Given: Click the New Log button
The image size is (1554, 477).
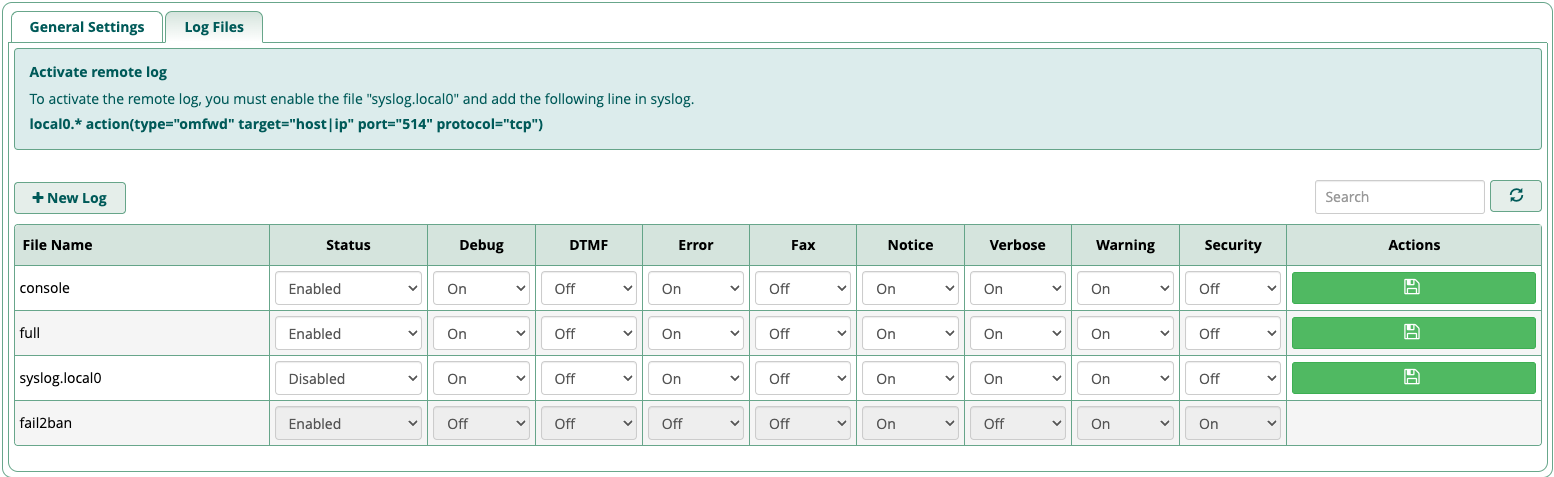Looking at the screenshot, I should coord(70,198).
